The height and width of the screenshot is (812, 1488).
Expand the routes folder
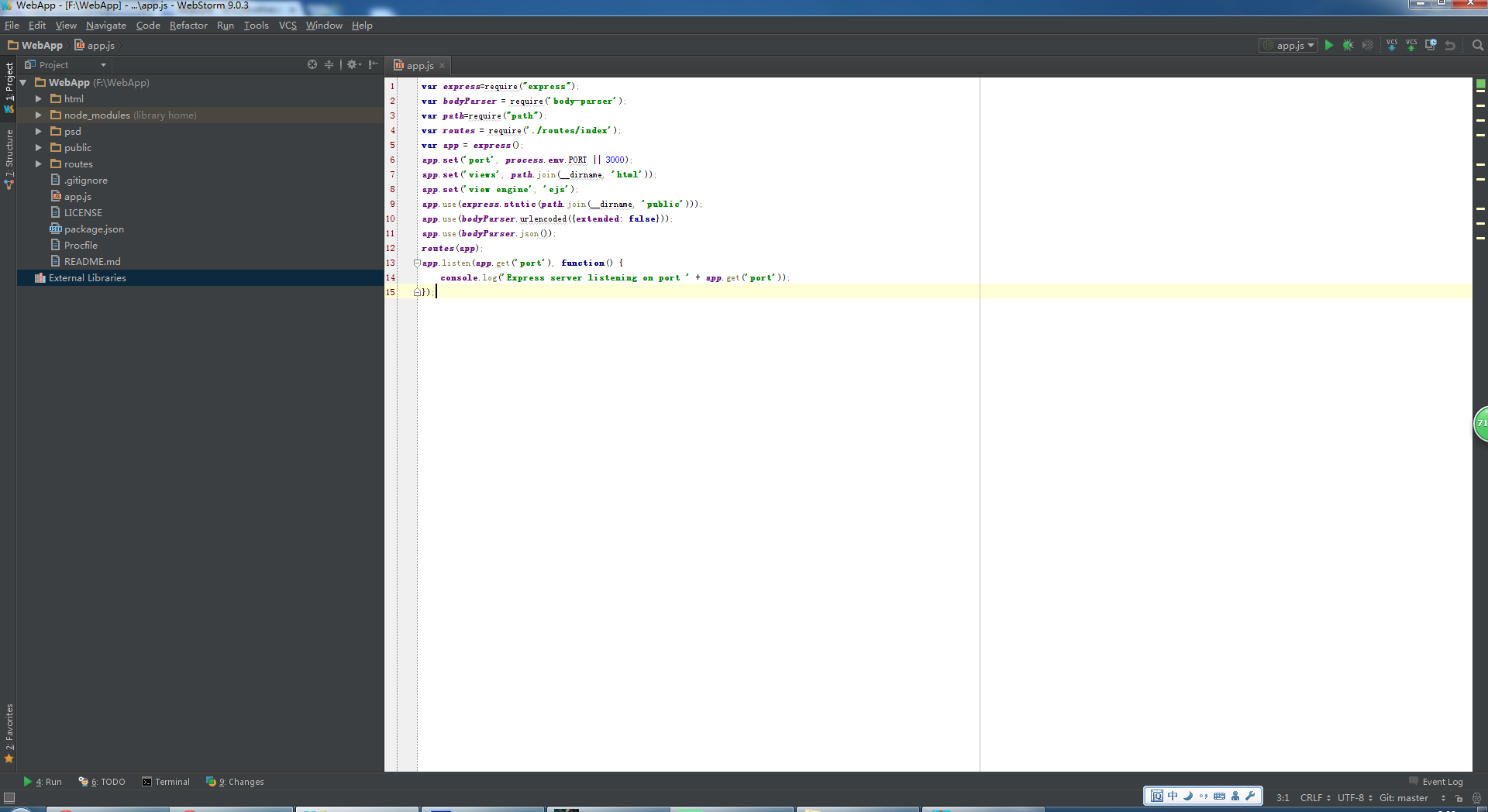[38, 164]
